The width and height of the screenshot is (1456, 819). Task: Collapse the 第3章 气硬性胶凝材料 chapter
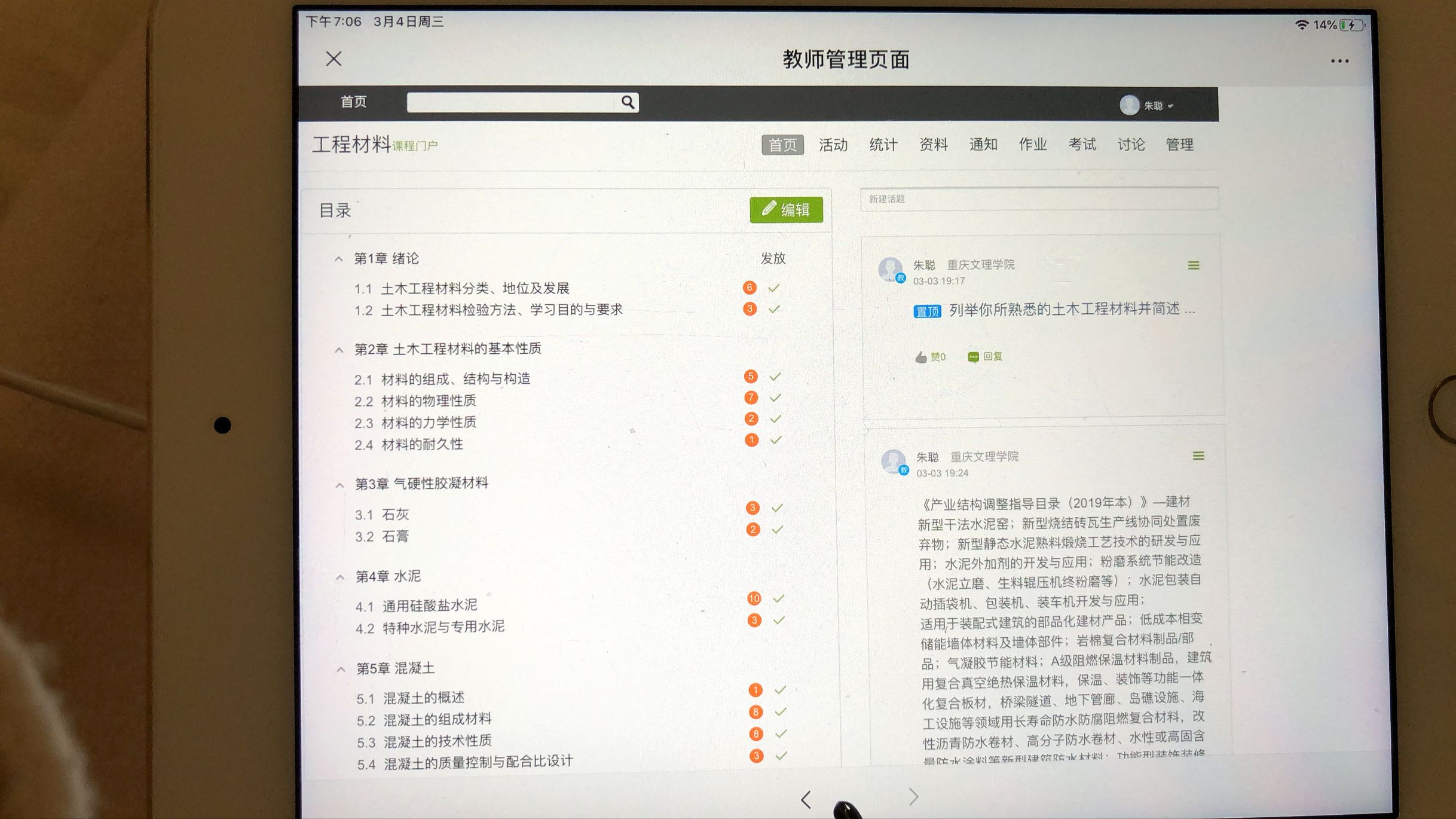(x=339, y=485)
